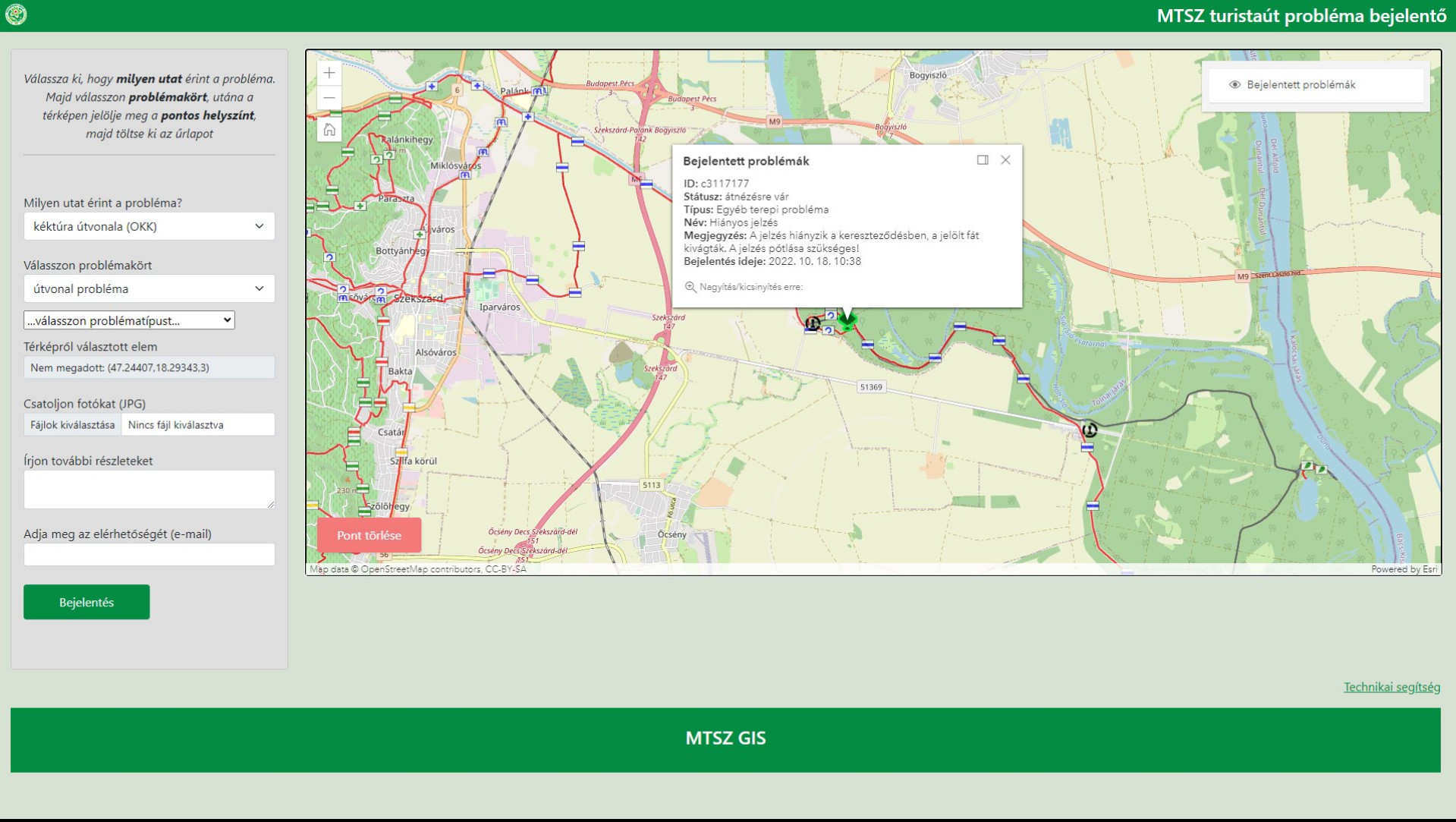1456x822 pixels.
Task: Click the road number label 5113 on map
Action: coord(652,485)
